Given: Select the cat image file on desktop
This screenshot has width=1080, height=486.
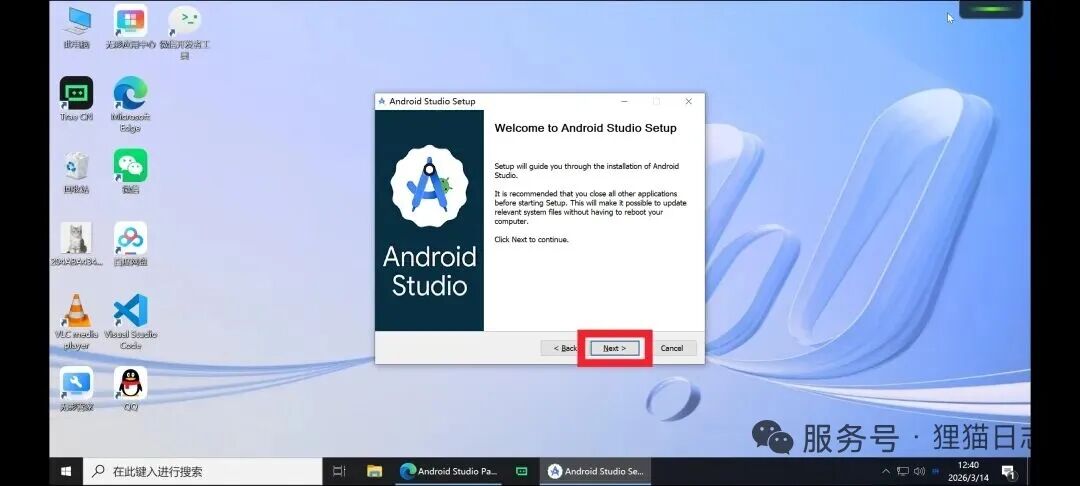Looking at the screenshot, I should 76,244.
